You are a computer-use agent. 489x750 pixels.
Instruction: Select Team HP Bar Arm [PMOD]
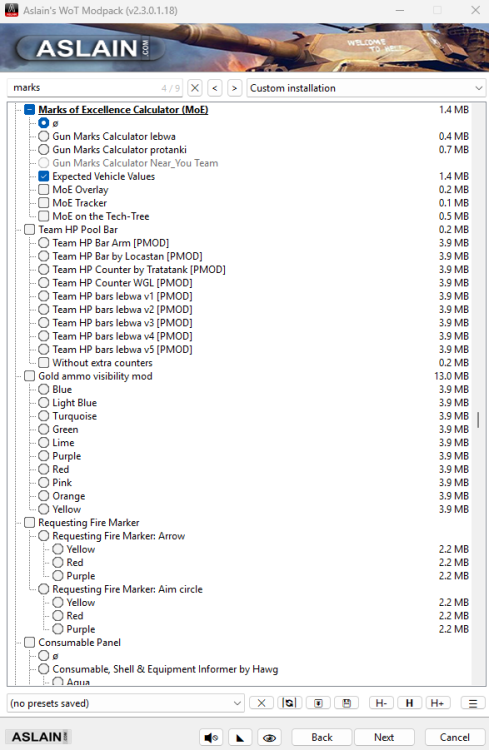tap(44, 243)
